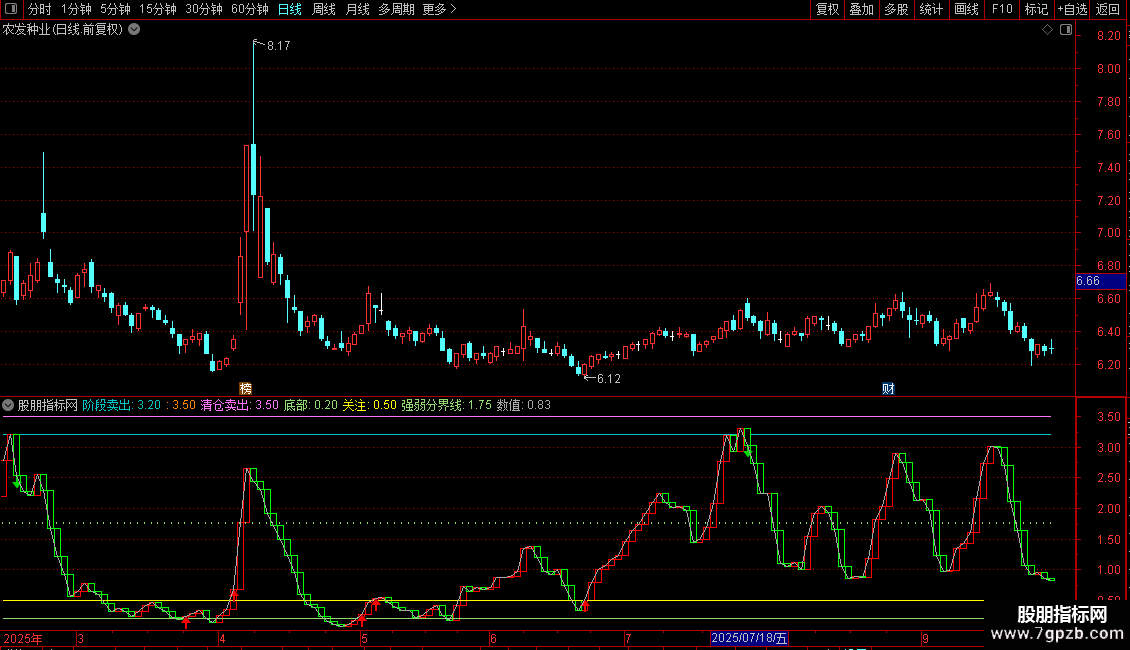This screenshot has height=650, width=1130.
Task: Click month 4 on time axis
Action: tap(222, 638)
